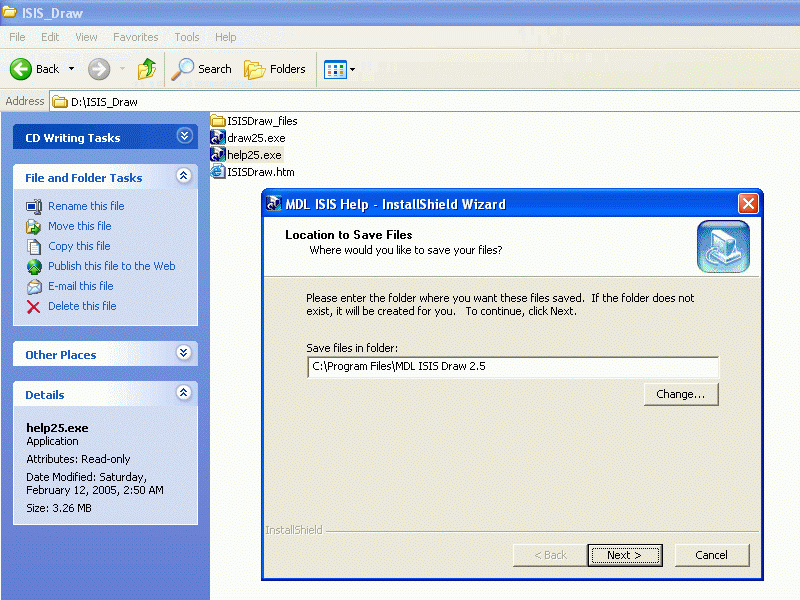Click the computer graphic in wizard header
The image size is (800, 600).
coord(723,246)
